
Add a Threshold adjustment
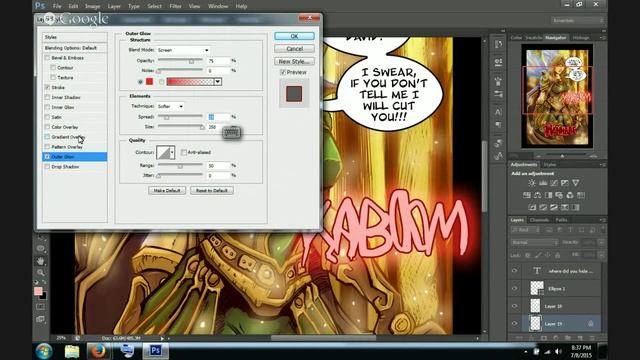pyautogui.click(x=554, y=207)
